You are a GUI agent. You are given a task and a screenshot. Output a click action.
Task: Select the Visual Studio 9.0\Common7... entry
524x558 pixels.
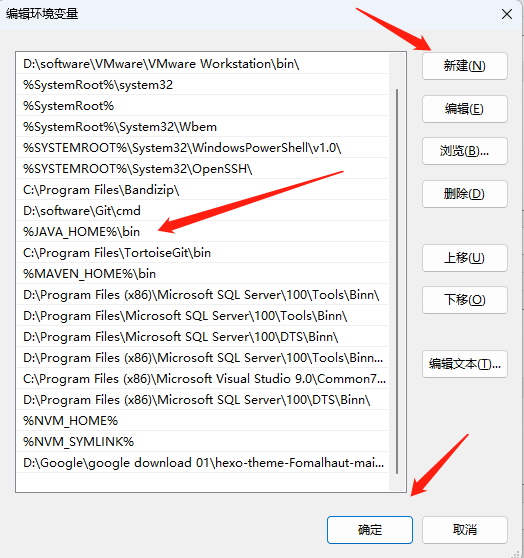click(x=203, y=379)
